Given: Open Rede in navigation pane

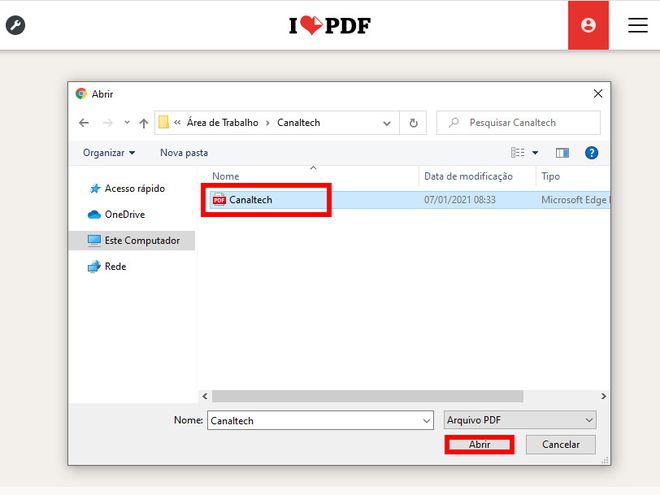Looking at the screenshot, I should point(115,266).
